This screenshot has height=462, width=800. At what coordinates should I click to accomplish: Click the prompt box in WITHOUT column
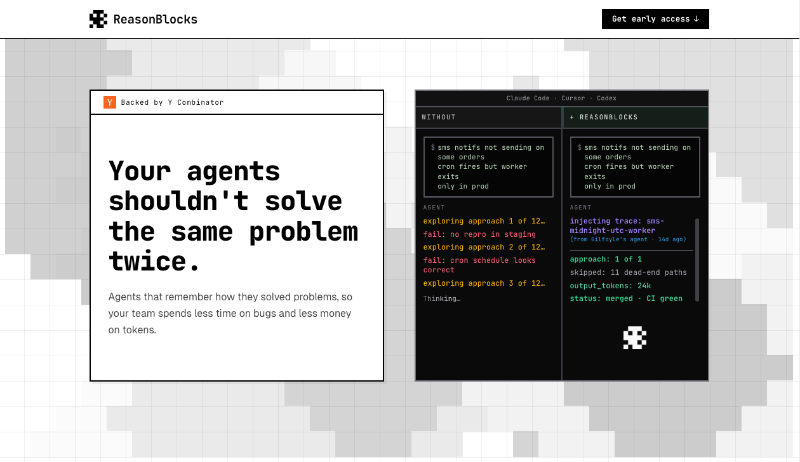(488, 167)
